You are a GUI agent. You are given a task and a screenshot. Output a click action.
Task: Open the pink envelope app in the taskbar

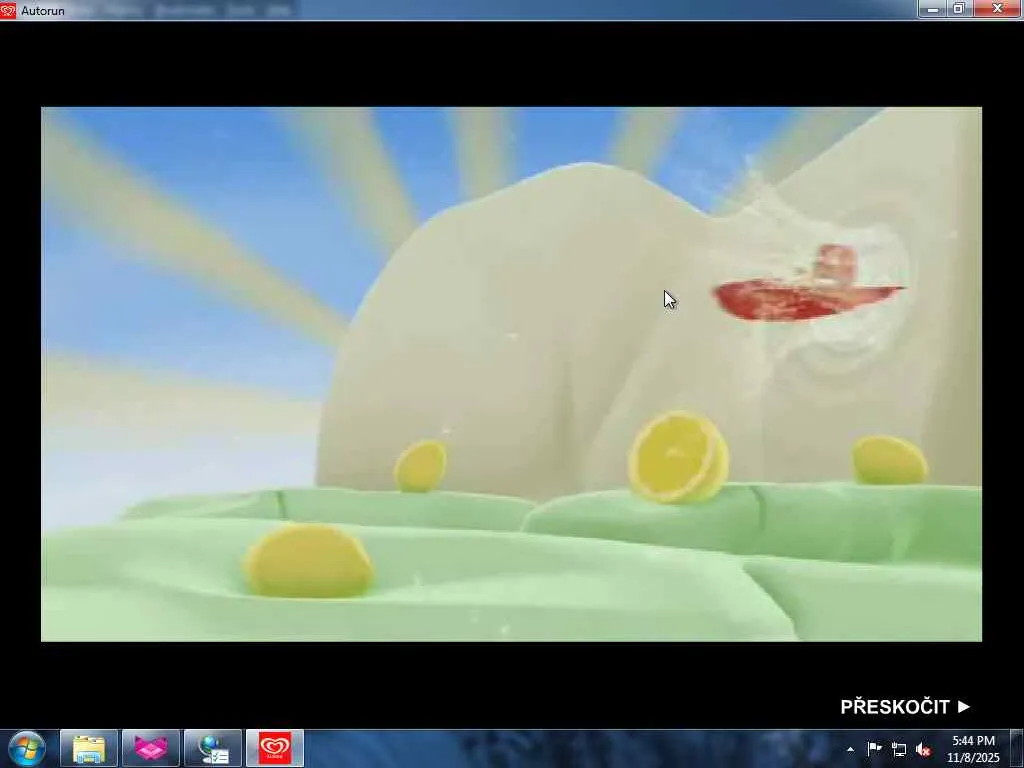point(151,748)
